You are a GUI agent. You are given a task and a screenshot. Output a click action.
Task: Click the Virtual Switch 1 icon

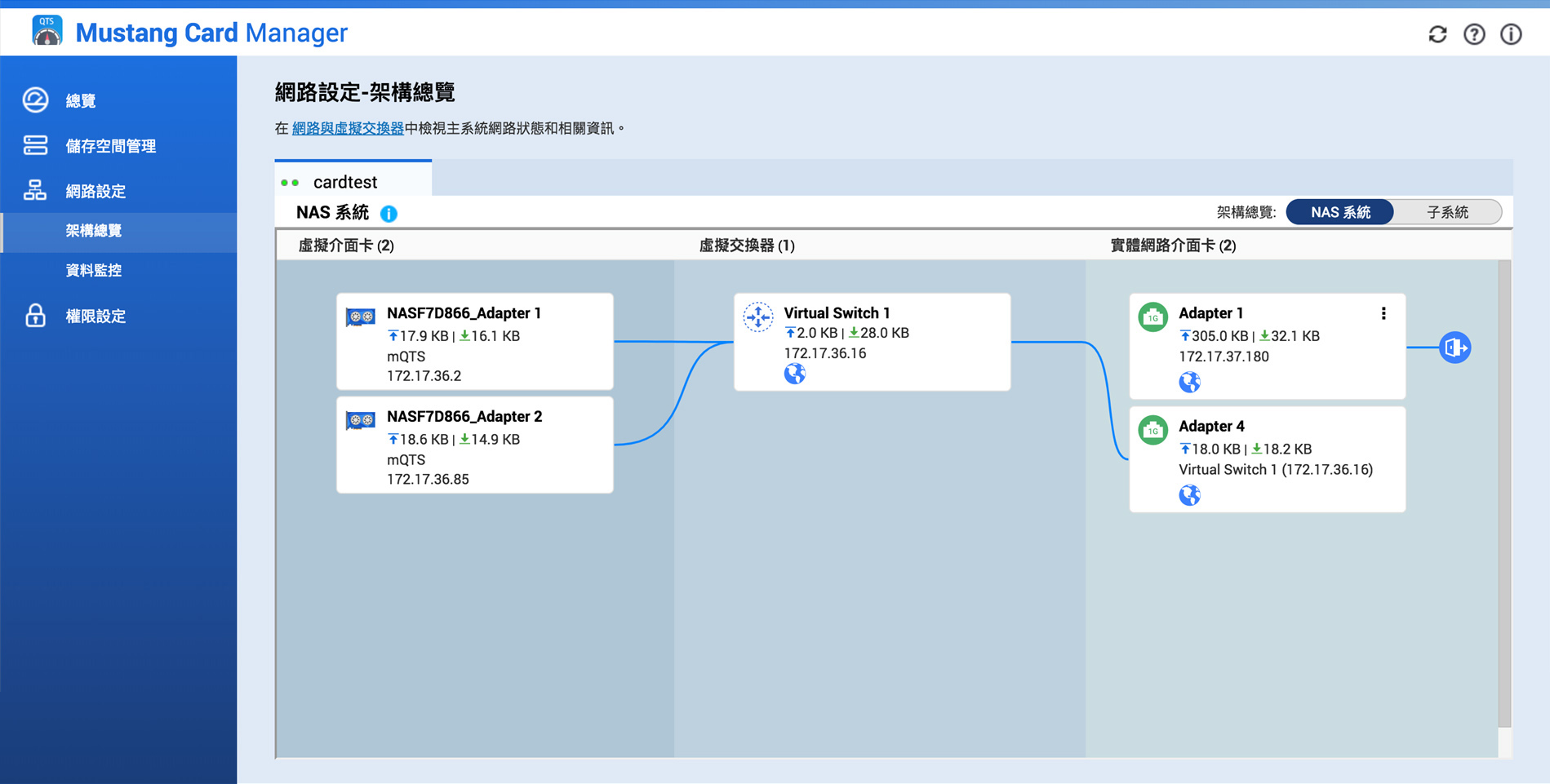click(x=757, y=317)
